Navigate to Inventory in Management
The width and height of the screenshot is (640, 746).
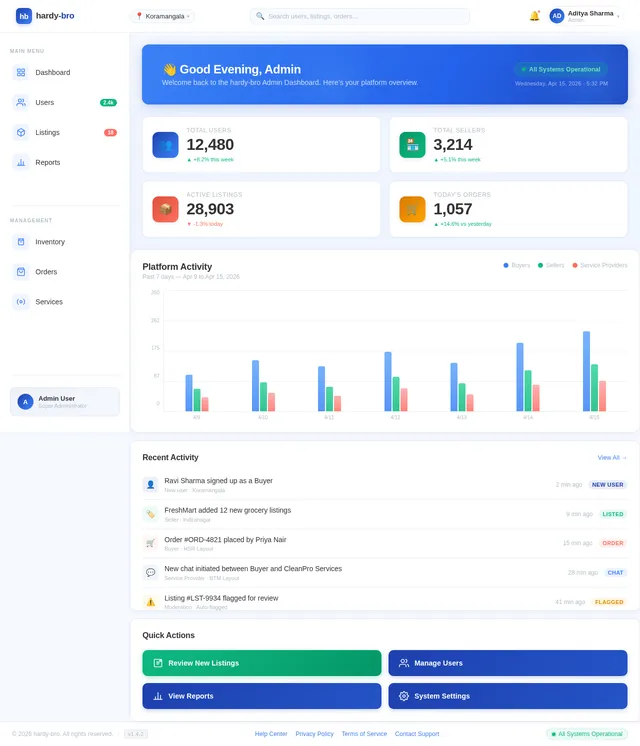pyautogui.click(x=65, y=242)
